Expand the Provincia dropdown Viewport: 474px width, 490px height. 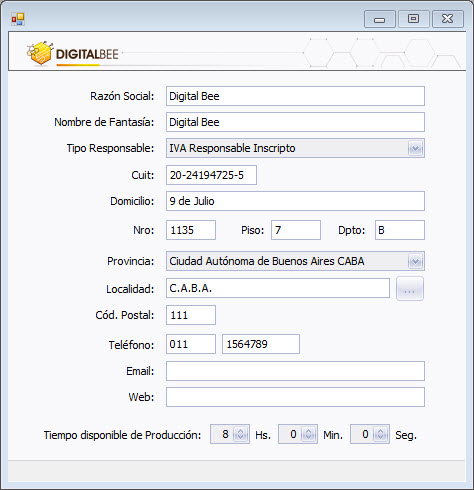click(x=415, y=261)
